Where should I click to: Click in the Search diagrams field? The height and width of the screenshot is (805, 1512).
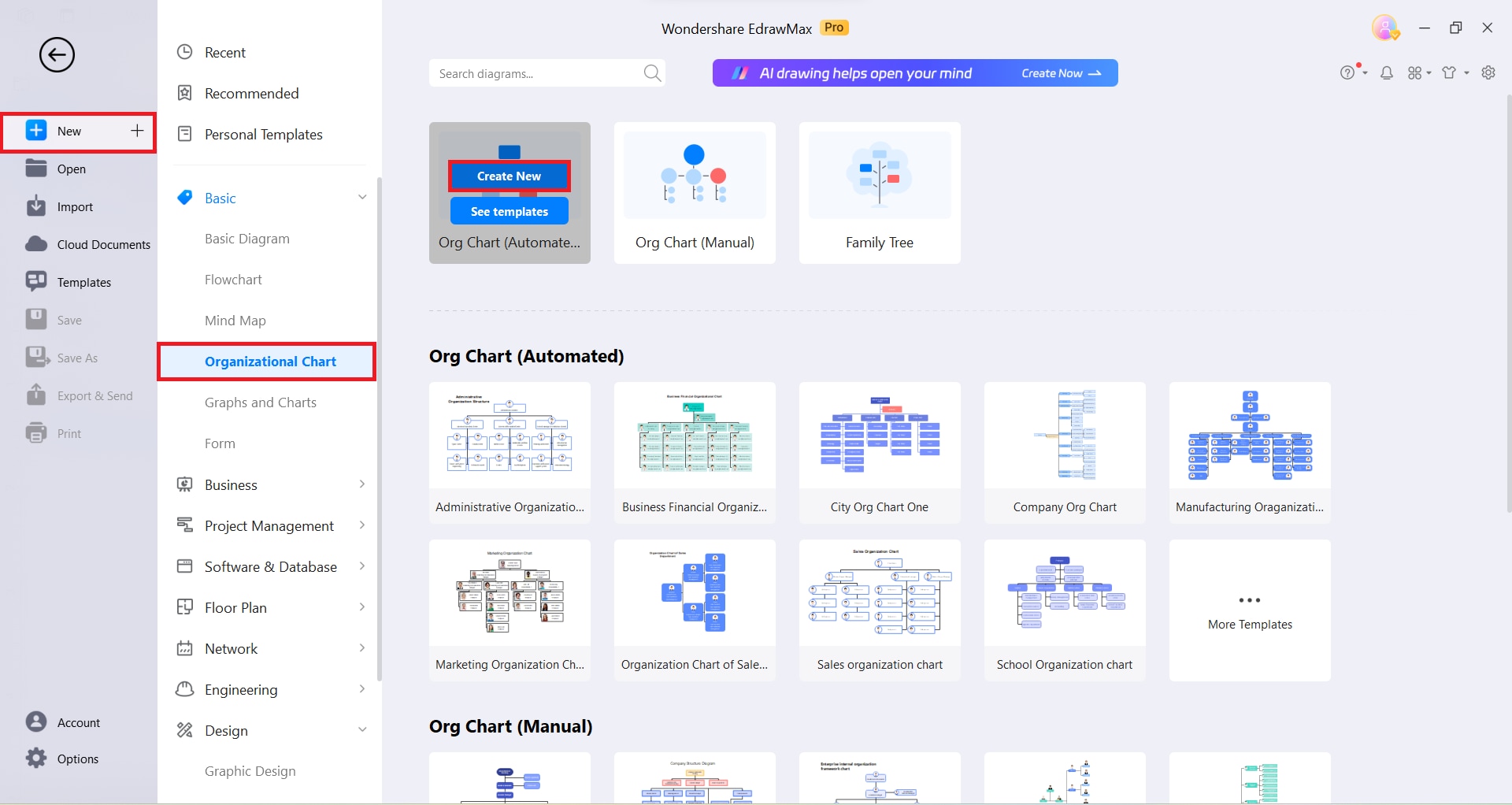point(547,73)
